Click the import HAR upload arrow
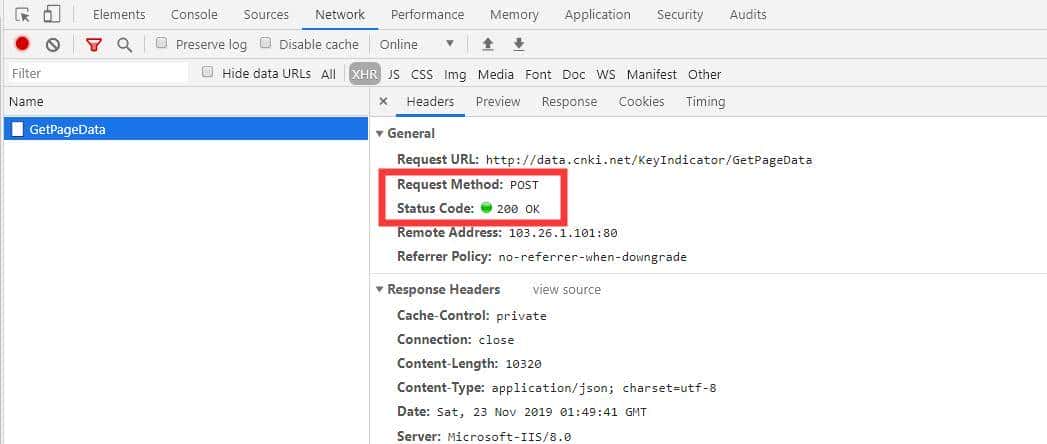The image size is (1047, 444). click(x=488, y=44)
